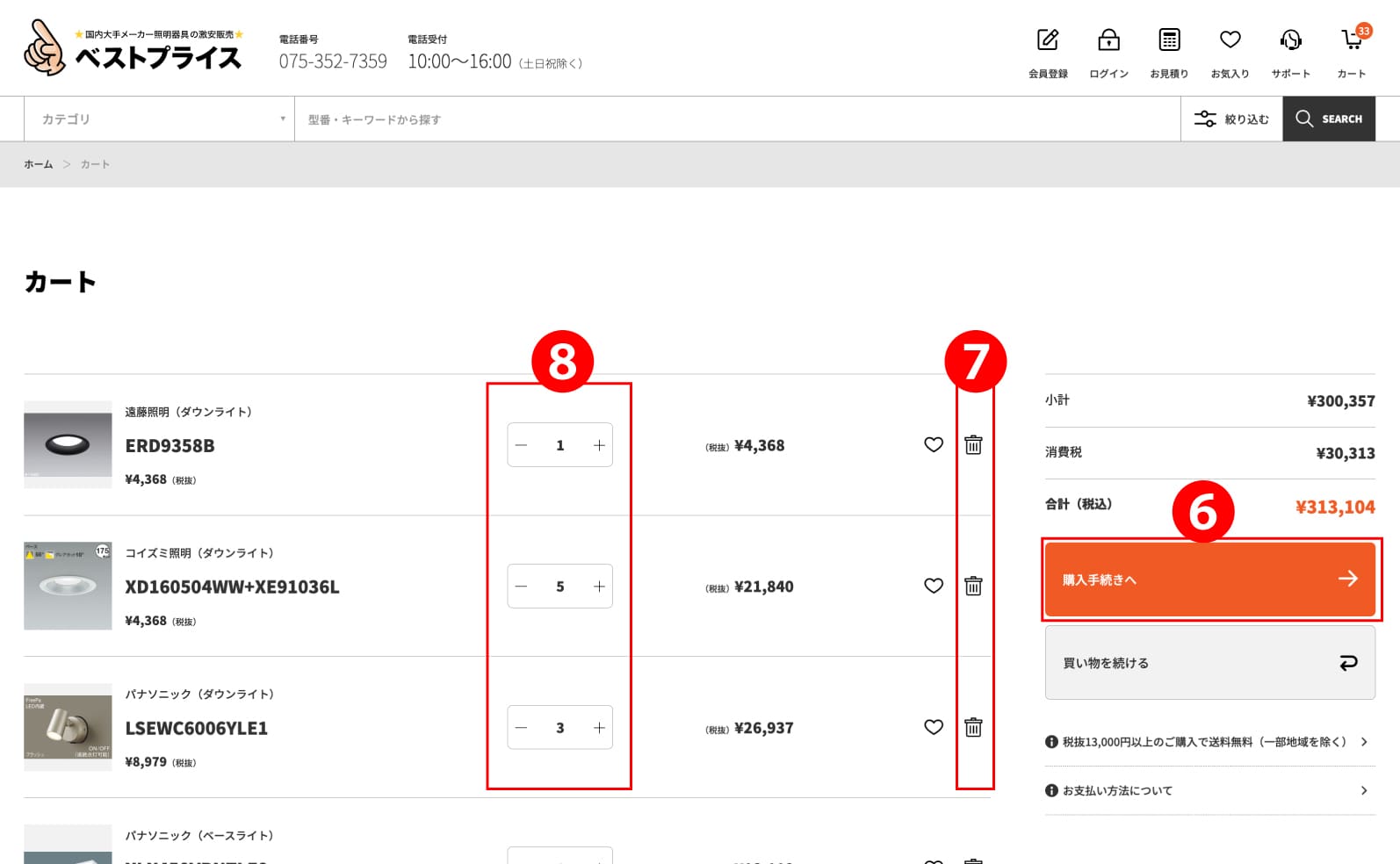Delete ERD9358B with its trash icon
1400x864 pixels.
point(973,445)
